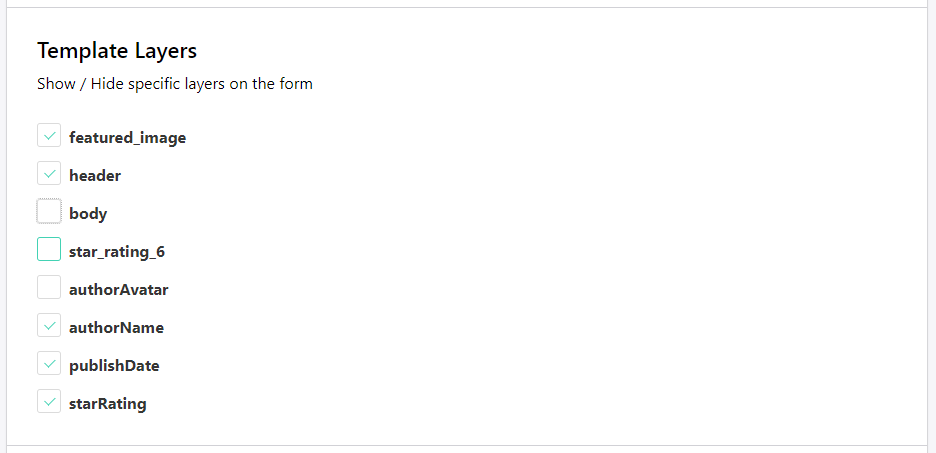
Task: Disable the starRating layer checkbox
Action: [49, 402]
